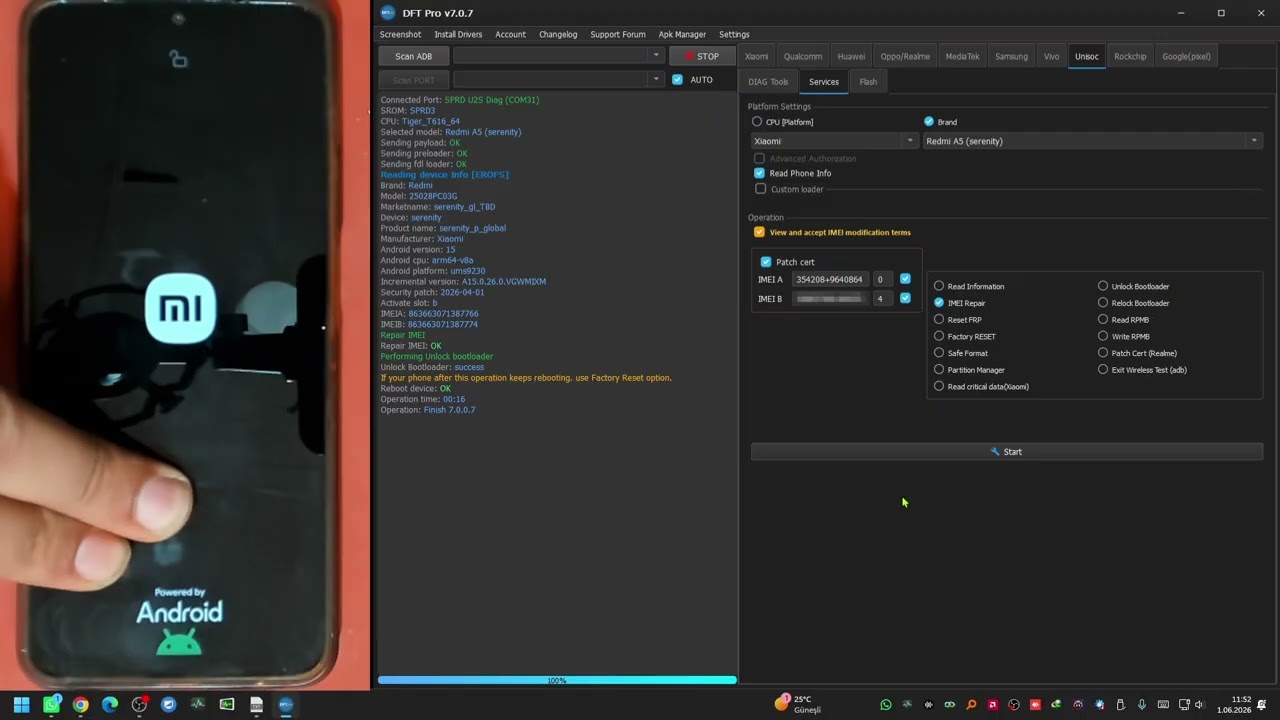The width and height of the screenshot is (1280, 720).
Task: Click the IMEI B number field
Action: tap(829, 298)
